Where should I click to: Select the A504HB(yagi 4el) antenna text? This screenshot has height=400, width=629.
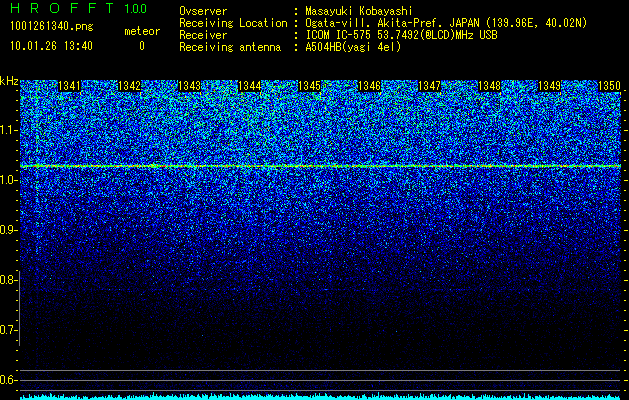click(x=353, y=47)
